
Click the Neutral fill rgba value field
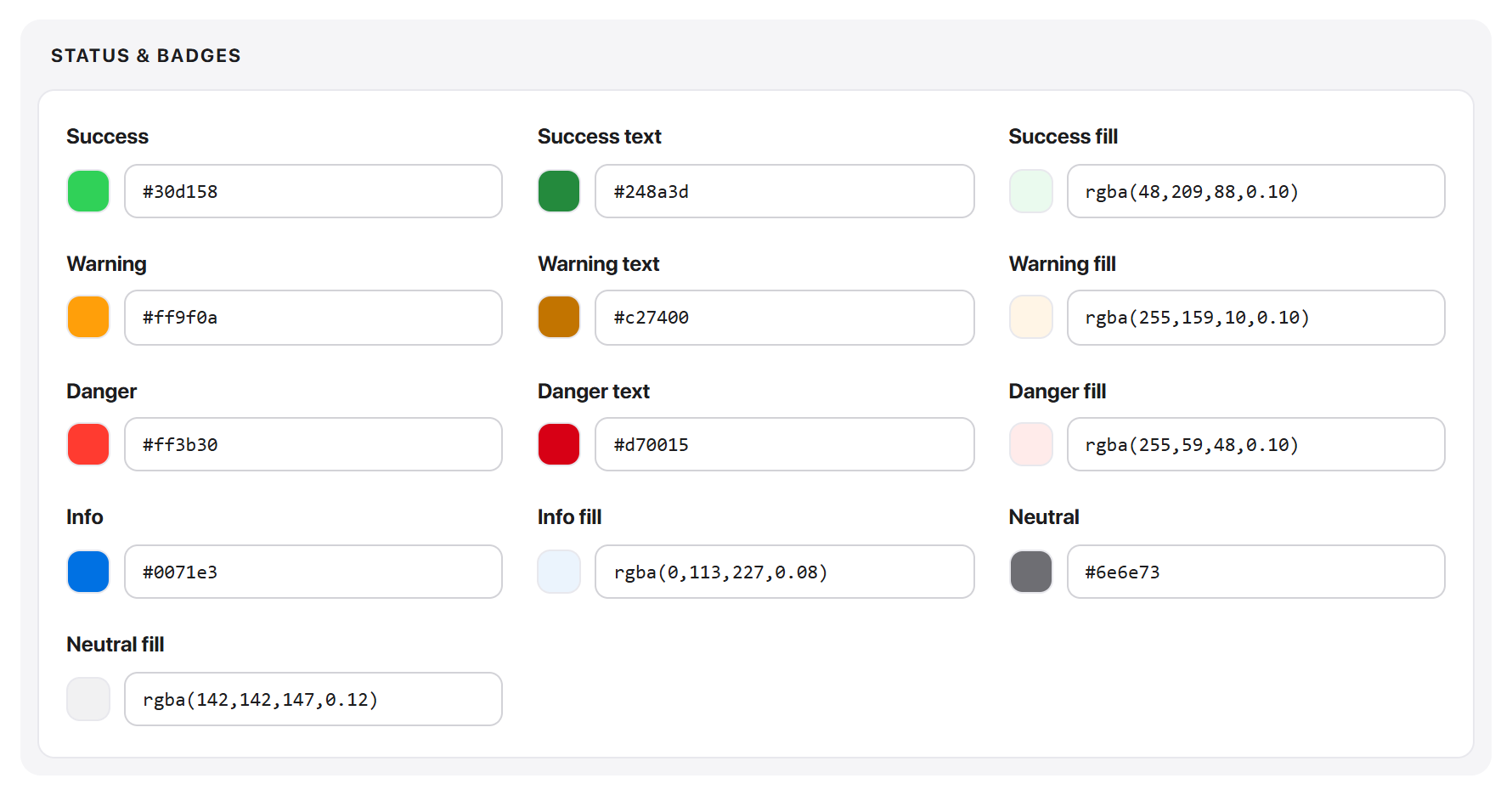point(313,699)
